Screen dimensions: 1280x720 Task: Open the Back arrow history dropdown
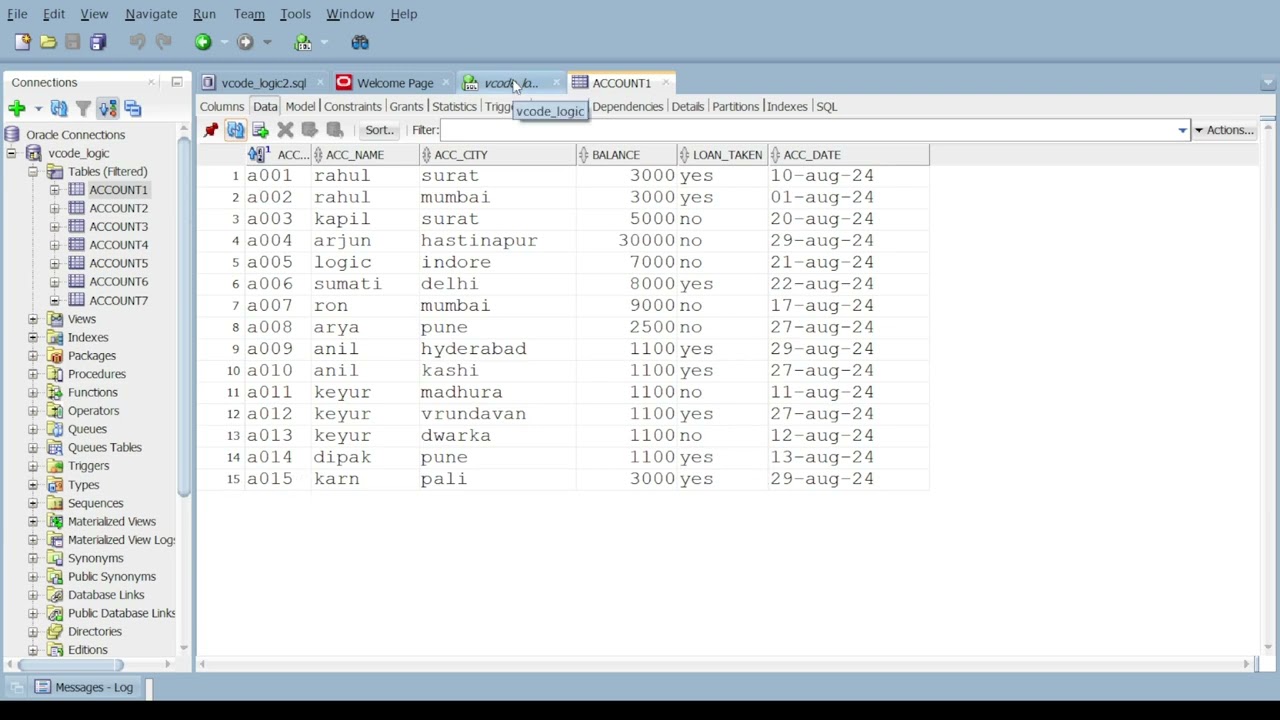[225, 42]
